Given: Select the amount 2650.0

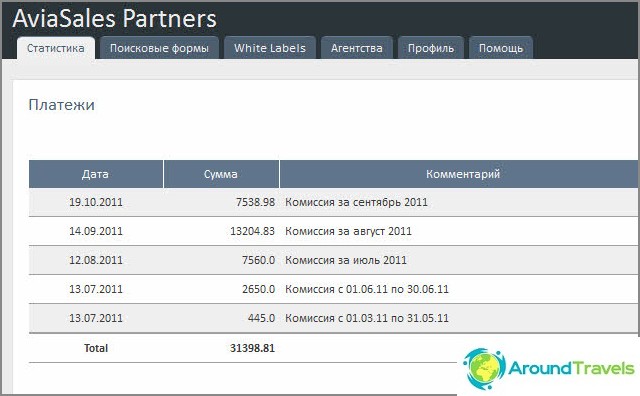Looking at the screenshot, I should coord(258,289).
